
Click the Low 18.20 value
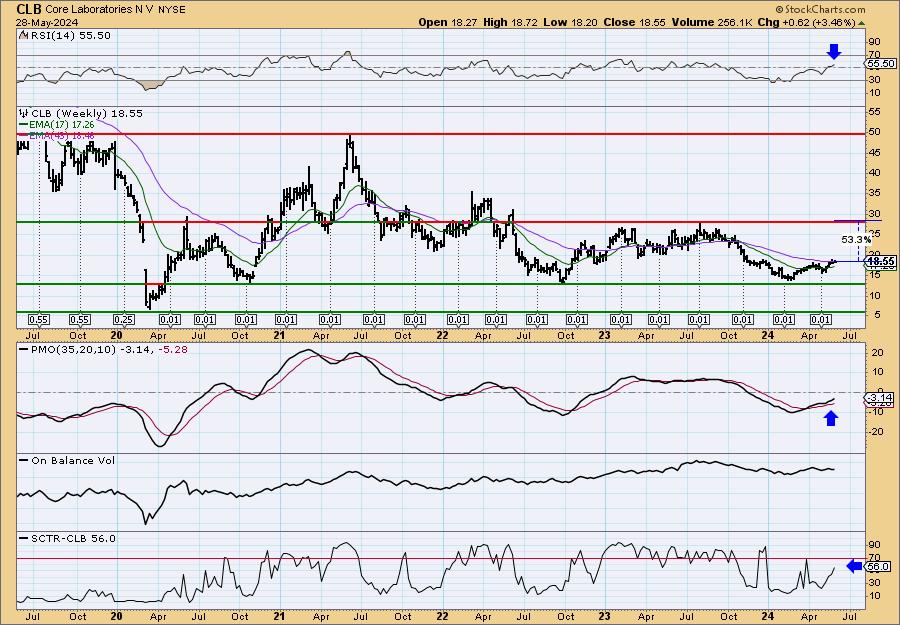(571, 22)
